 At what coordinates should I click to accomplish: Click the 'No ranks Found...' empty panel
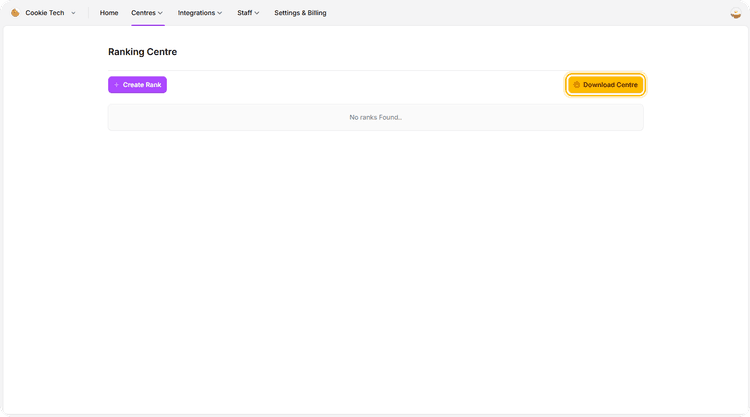tap(375, 117)
